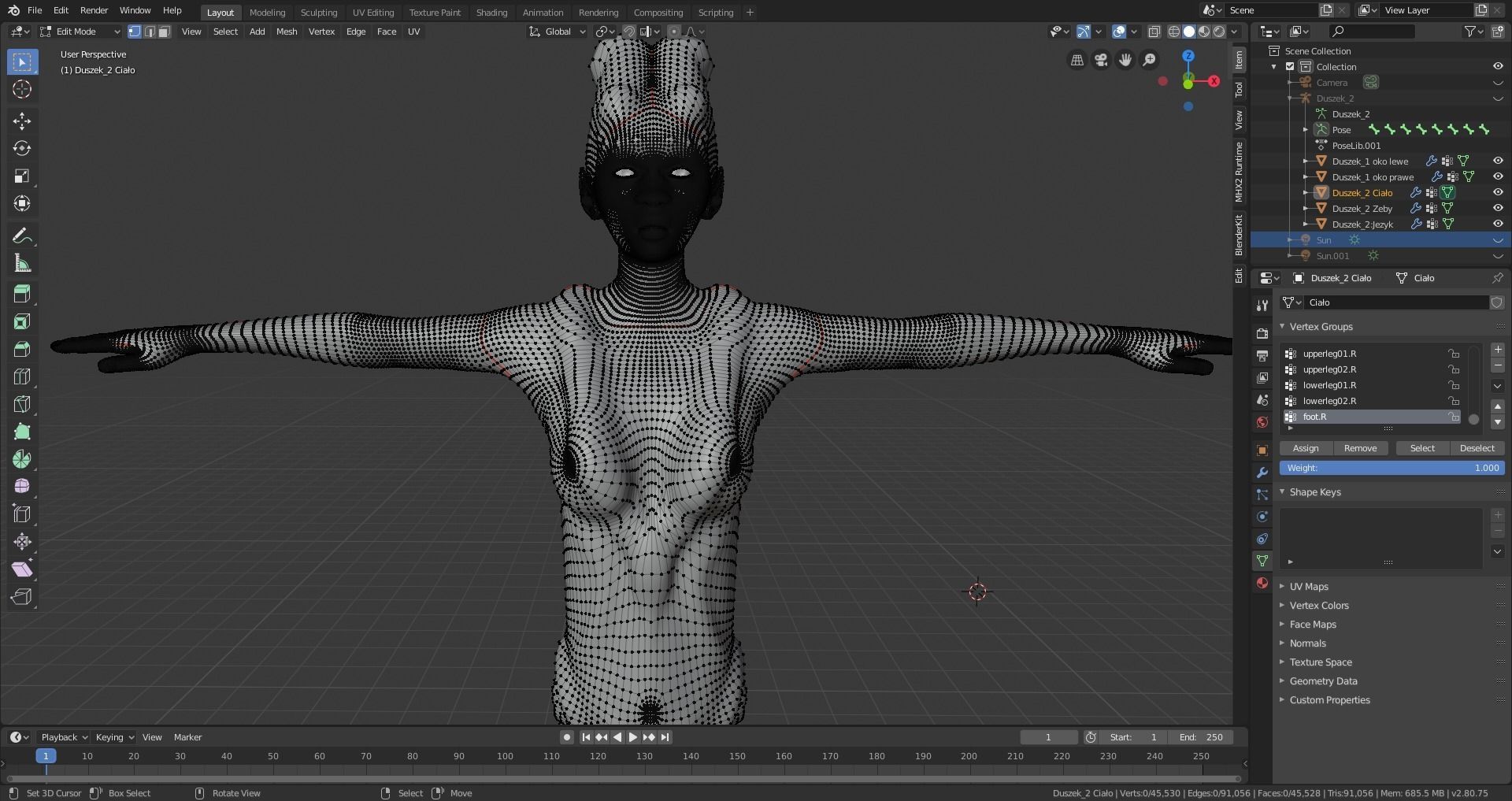Select the Poly Build tool
The width and height of the screenshot is (1512, 801).
coord(22,432)
